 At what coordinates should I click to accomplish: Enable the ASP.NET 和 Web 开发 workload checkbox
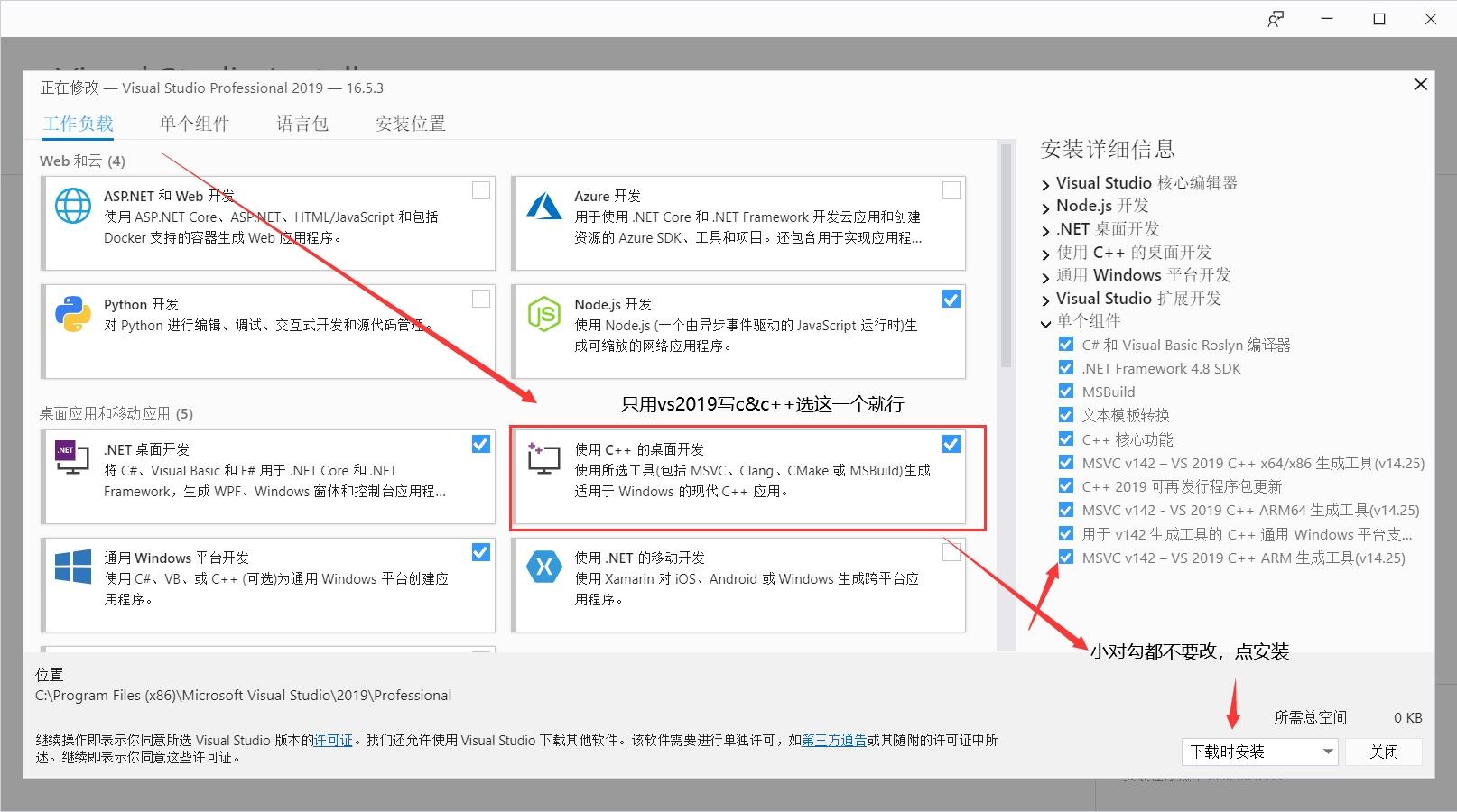(x=481, y=190)
